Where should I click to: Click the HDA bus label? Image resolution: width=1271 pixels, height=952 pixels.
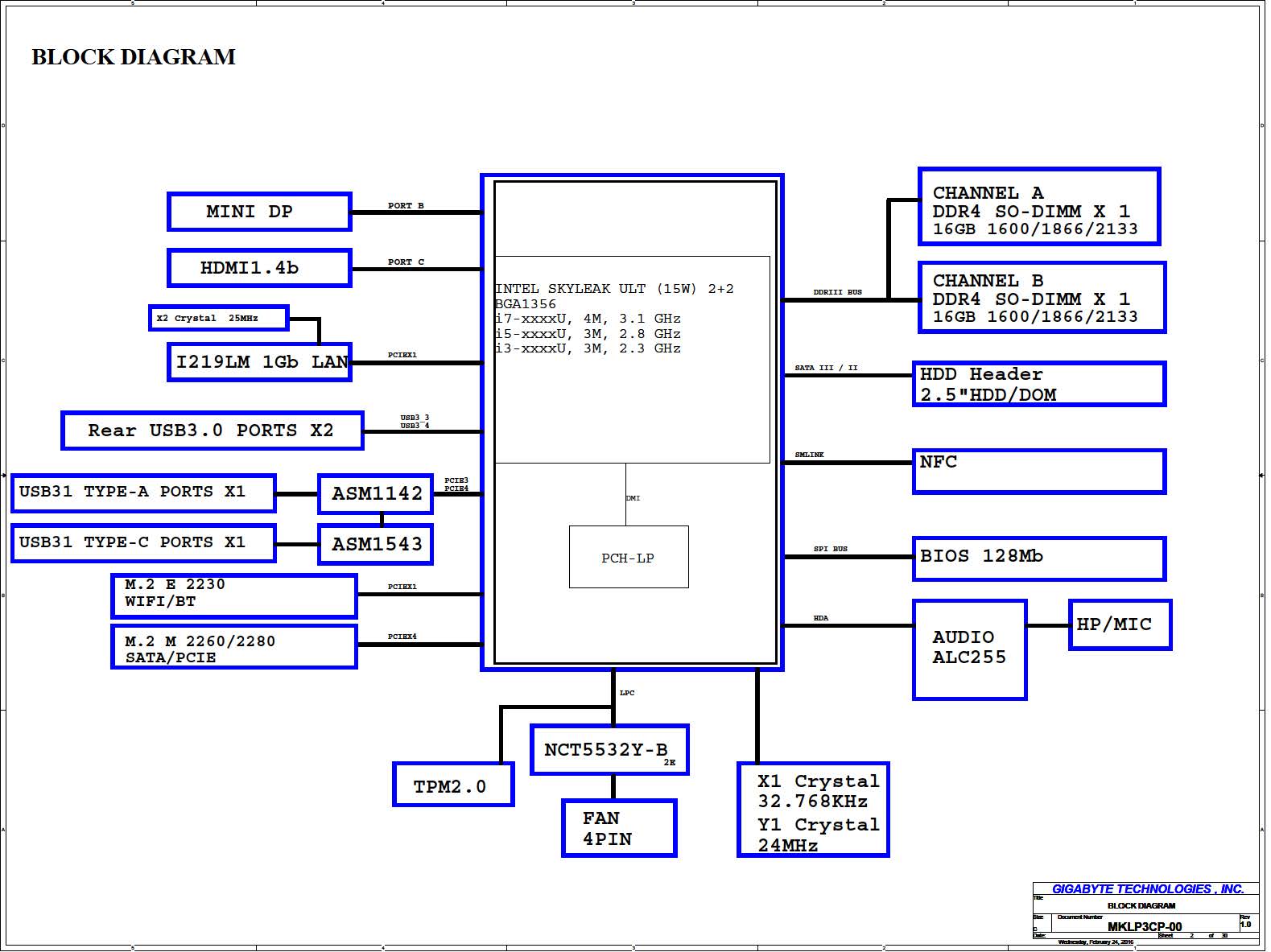click(821, 618)
